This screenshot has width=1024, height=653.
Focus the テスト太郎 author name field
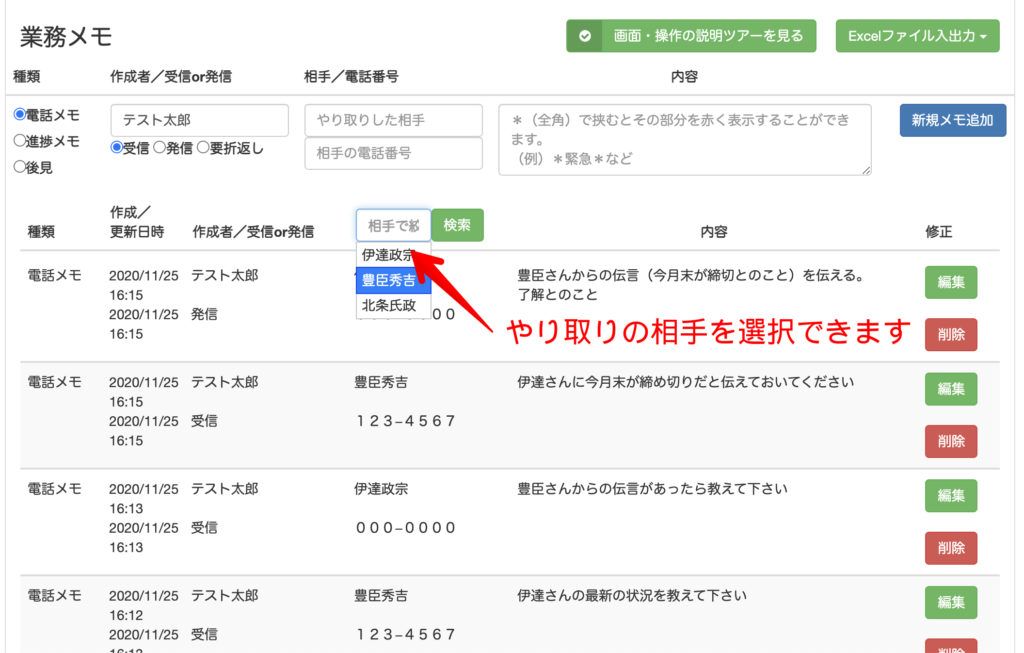(199, 120)
